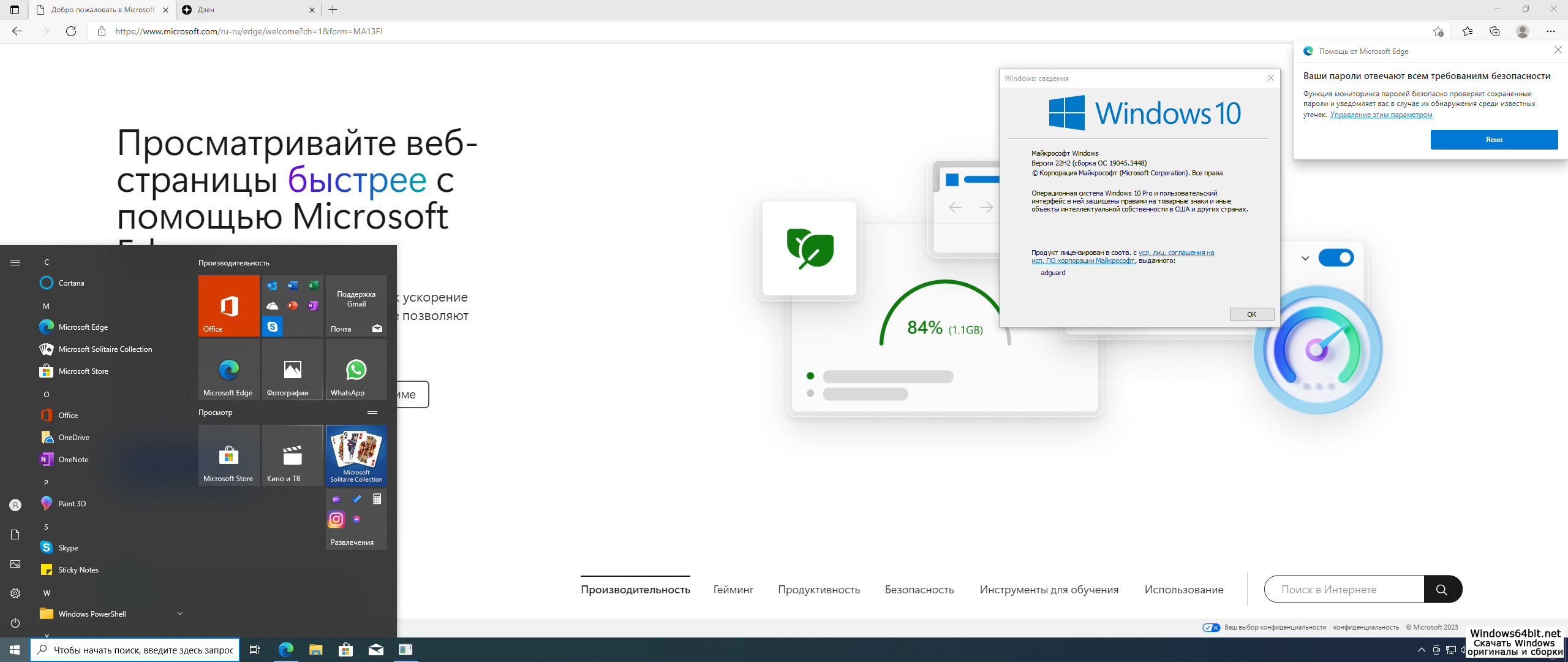The height and width of the screenshot is (662, 1568).
Task: Select the Гейминг tab on the page
Action: [733, 590]
